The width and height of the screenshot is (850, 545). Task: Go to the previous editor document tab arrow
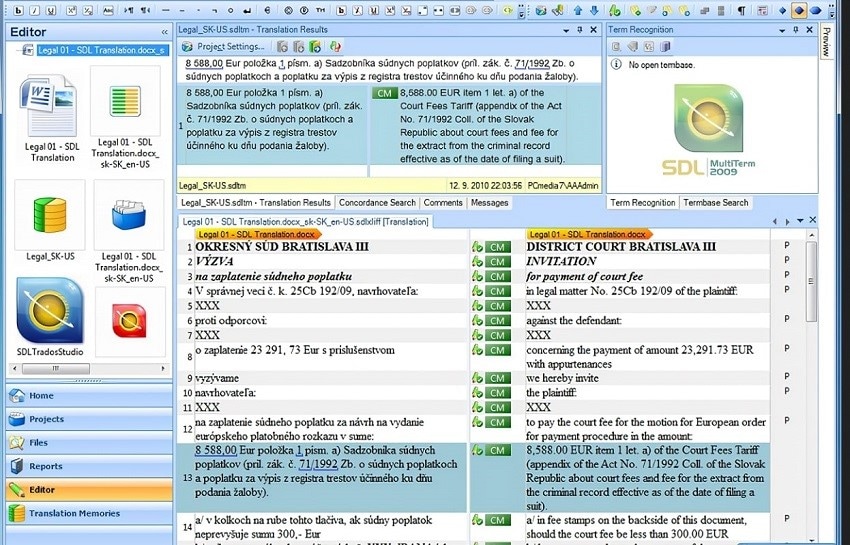point(775,221)
